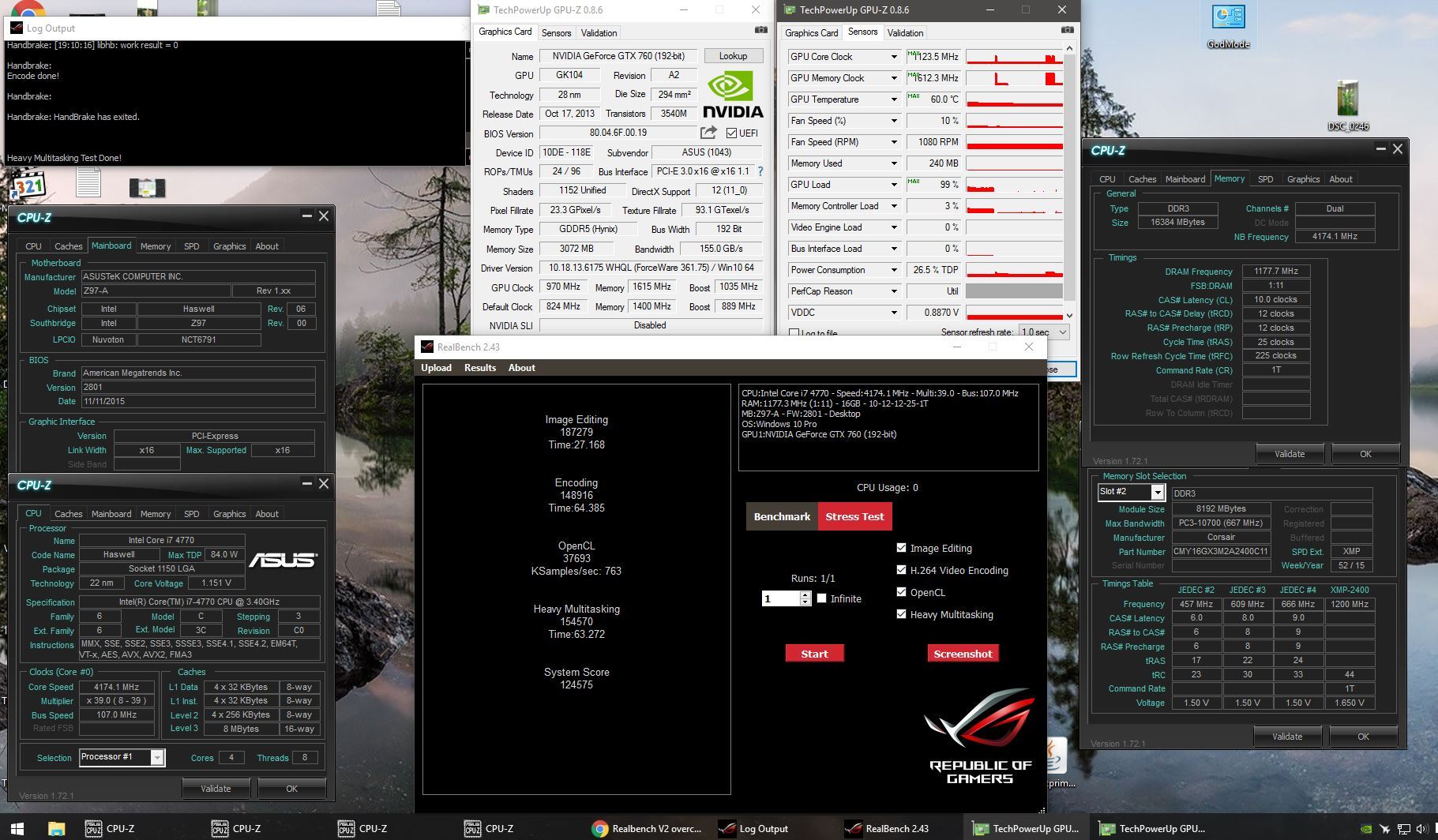The height and width of the screenshot is (840, 1438).
Task: Open the Memory Controller Load sensor dropdown
Action: 894,206
